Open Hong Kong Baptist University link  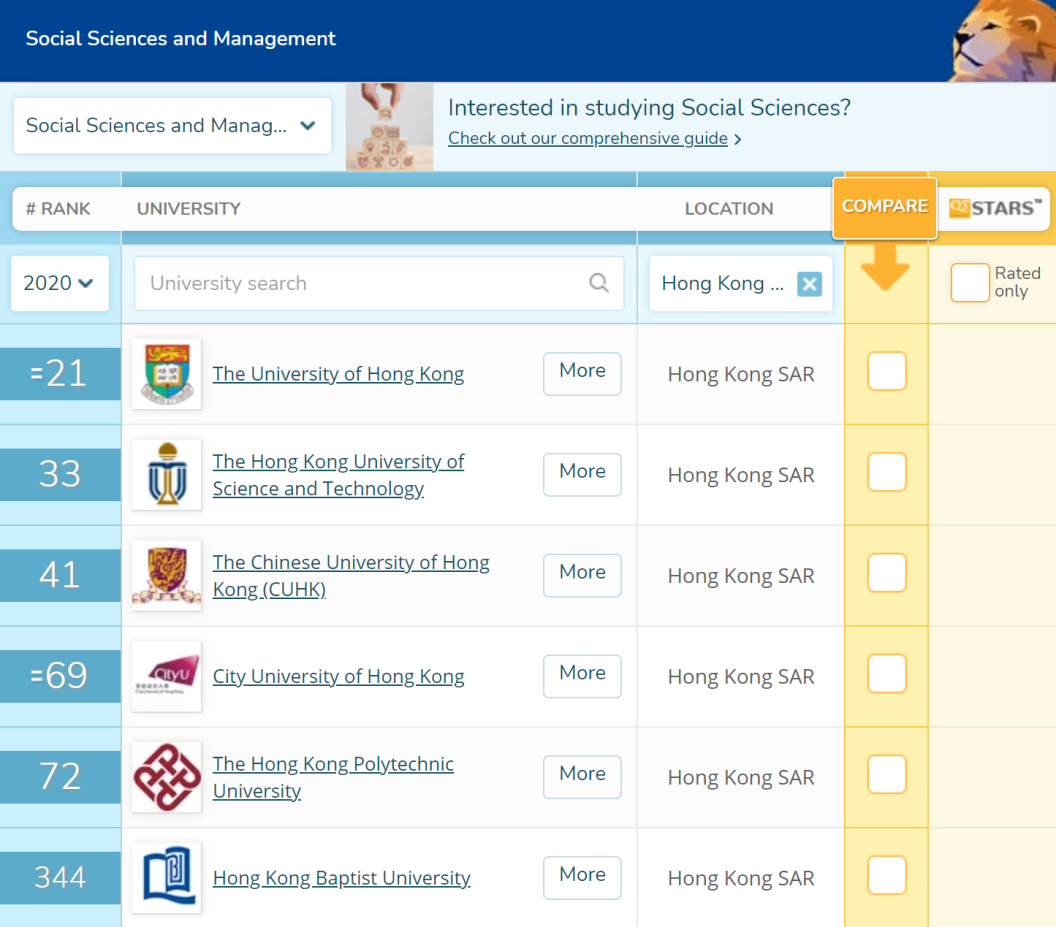(x=341, y=878)
